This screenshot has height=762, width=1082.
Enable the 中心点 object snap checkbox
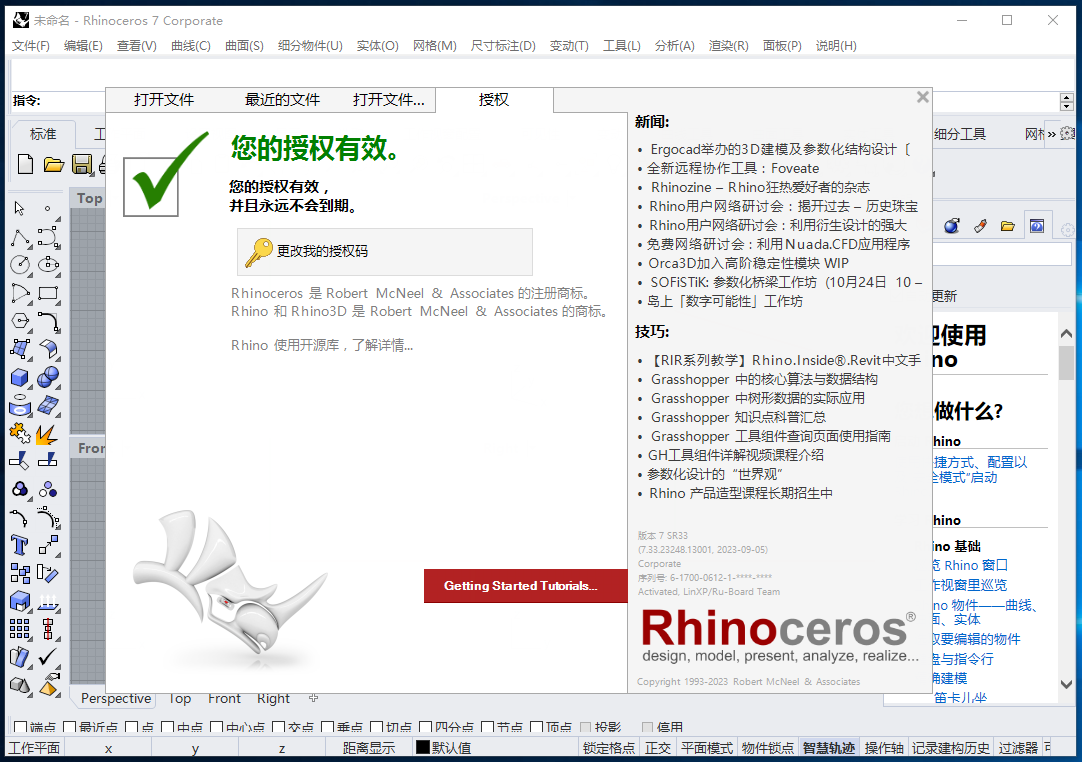coord(217,727)
